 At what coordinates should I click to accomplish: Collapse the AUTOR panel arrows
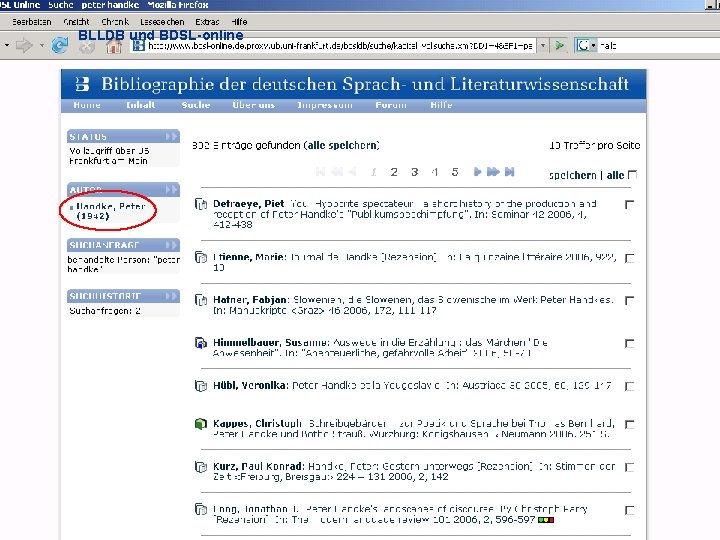171,190
